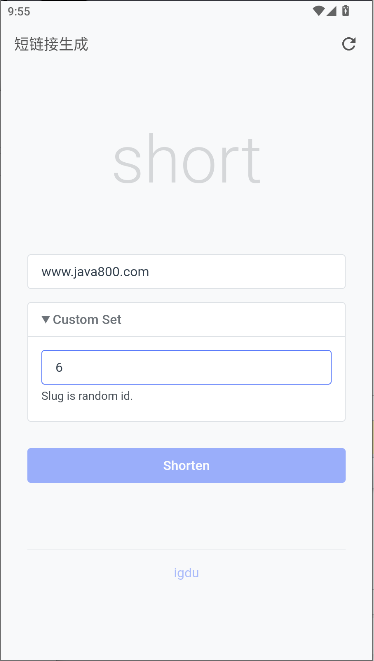Click the Wi-Fi status icon
The height and width of the screenshot is (661, 374).
tap(318, 11)
